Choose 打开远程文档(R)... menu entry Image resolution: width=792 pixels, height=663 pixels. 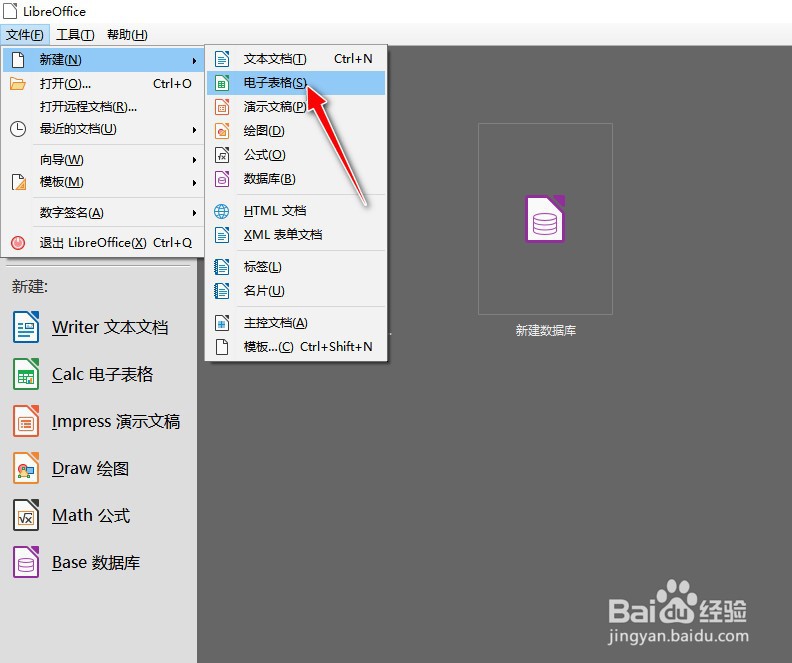click(103, 107)
